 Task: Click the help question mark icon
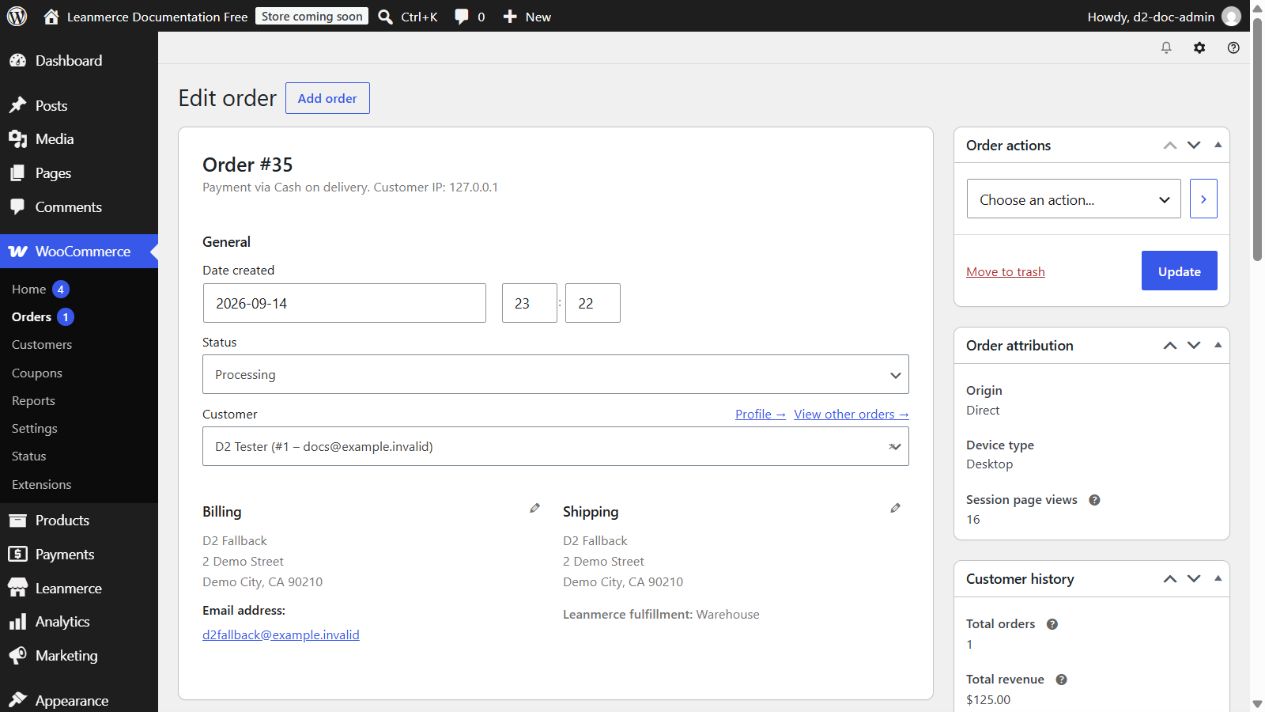tap(1233, 47)
